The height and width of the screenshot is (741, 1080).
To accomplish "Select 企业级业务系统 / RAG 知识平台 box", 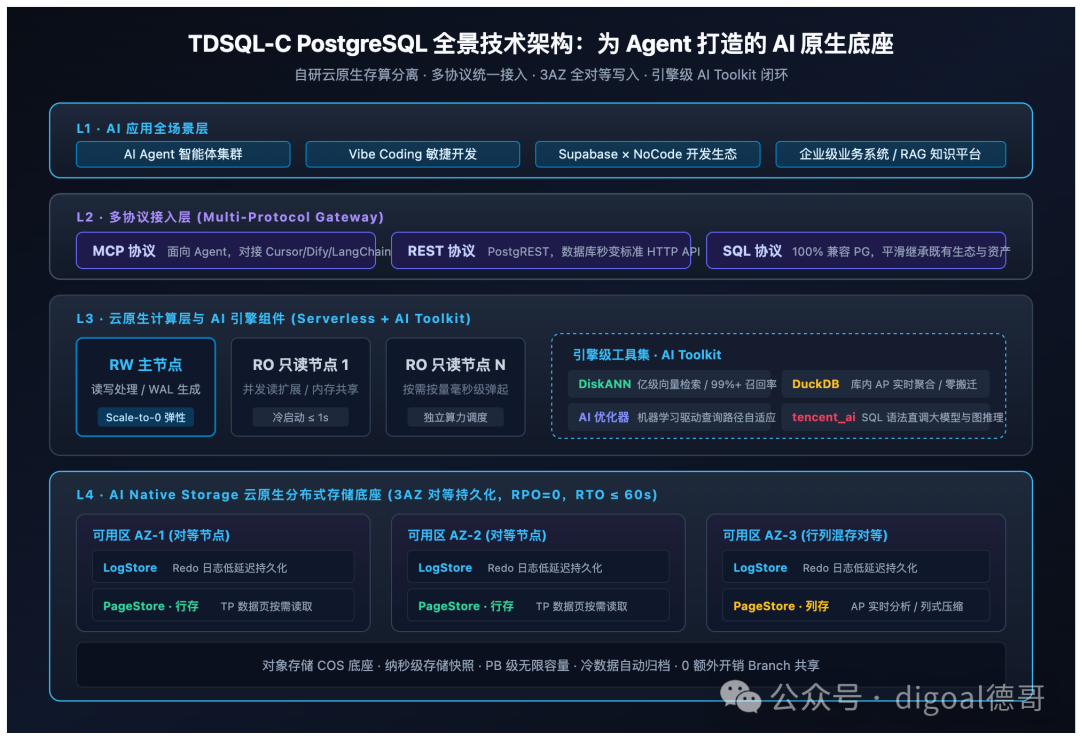I will click(x=890, y=154).
